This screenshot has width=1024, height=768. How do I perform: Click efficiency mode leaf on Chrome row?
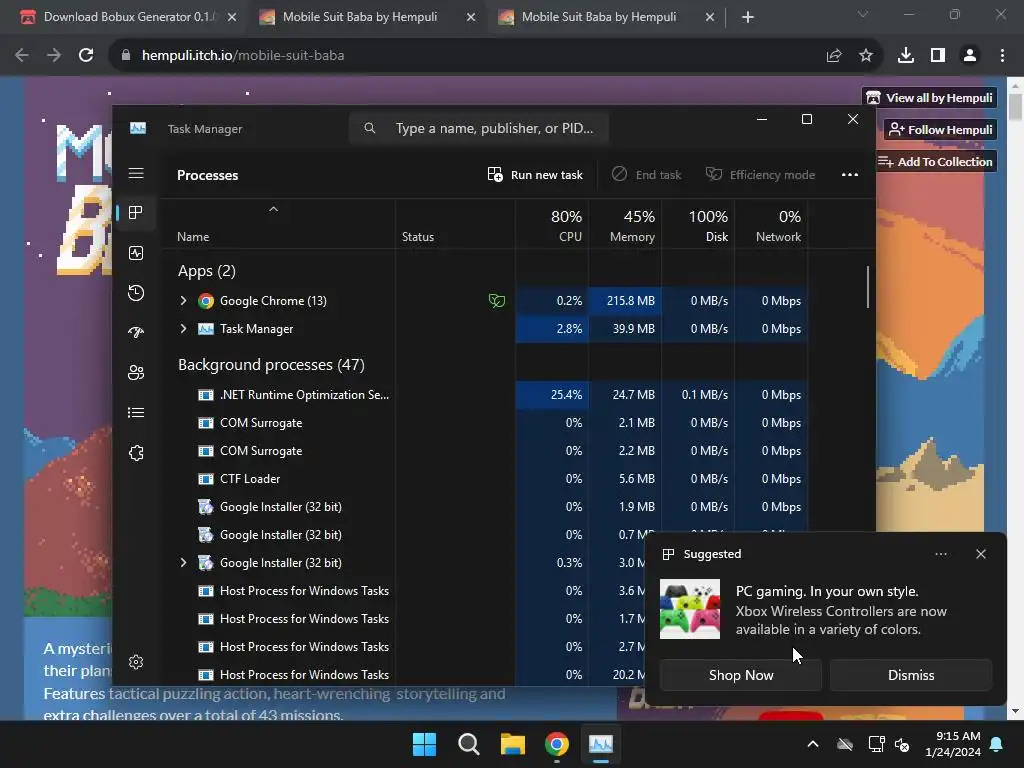point(497,300)
